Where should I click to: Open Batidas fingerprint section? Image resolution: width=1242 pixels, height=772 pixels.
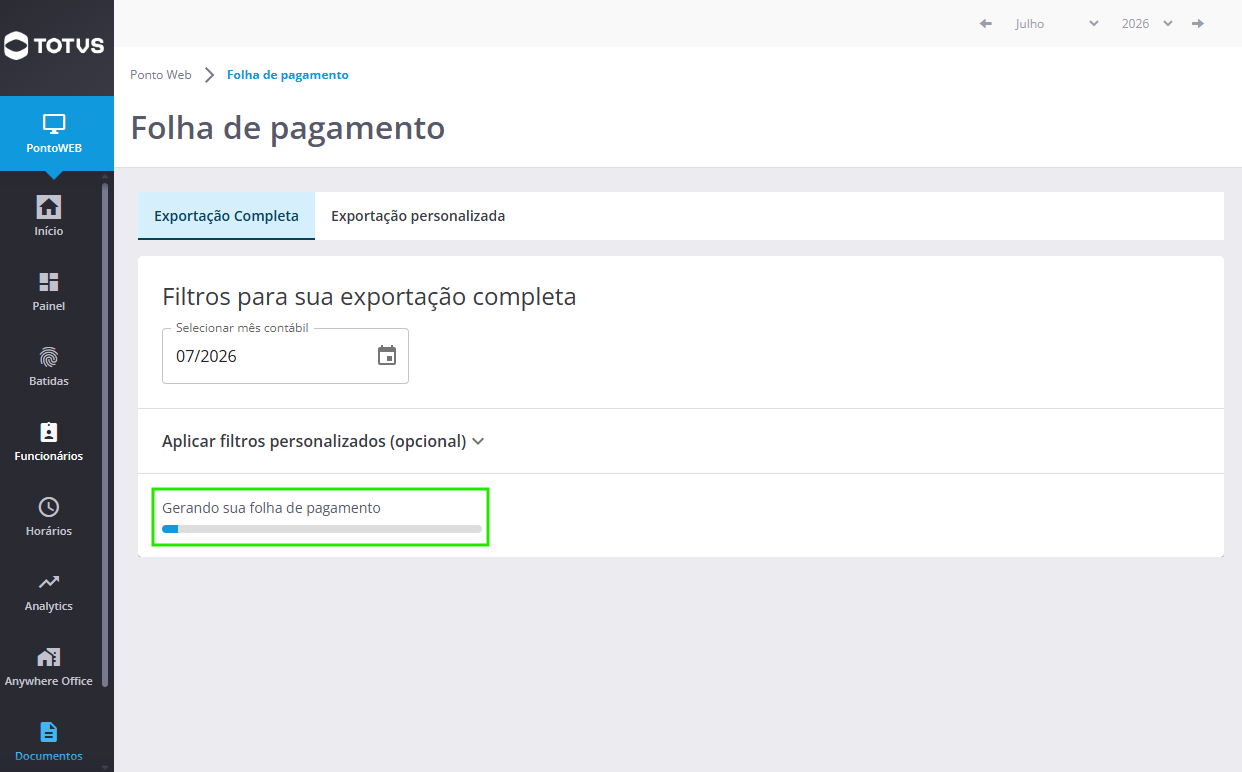pyautogui.click(x=49, y=366)
